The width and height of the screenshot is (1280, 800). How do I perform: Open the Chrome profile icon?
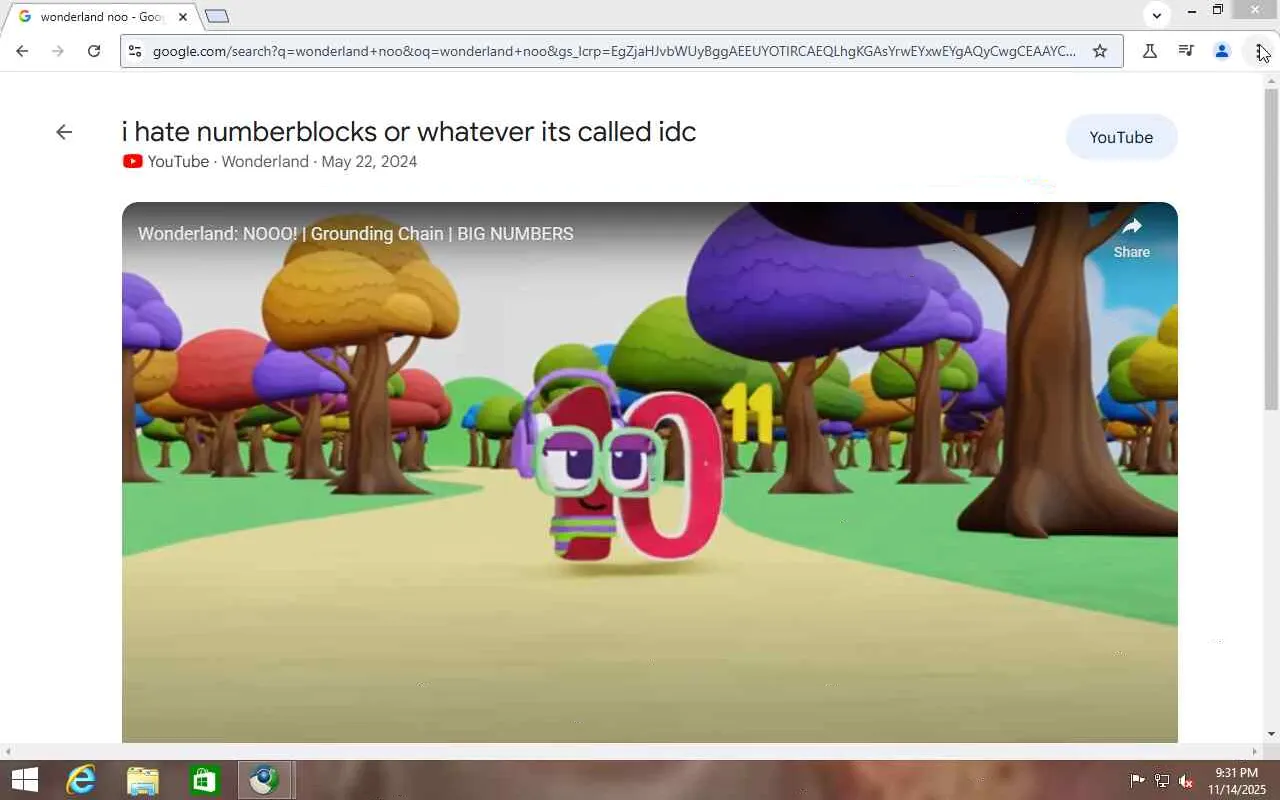tap(1222, 51)
